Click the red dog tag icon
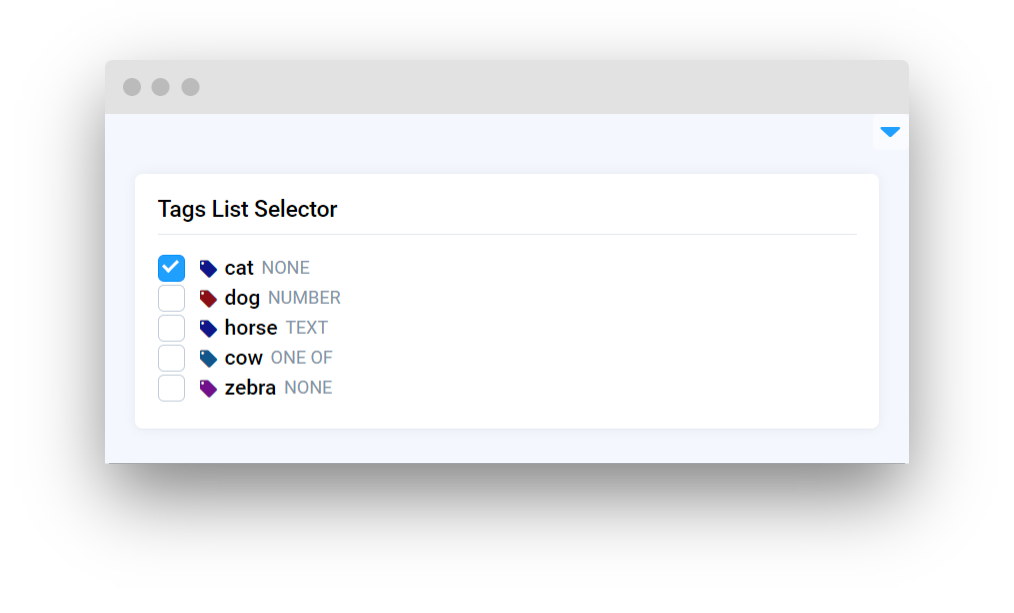 point(208,298)
